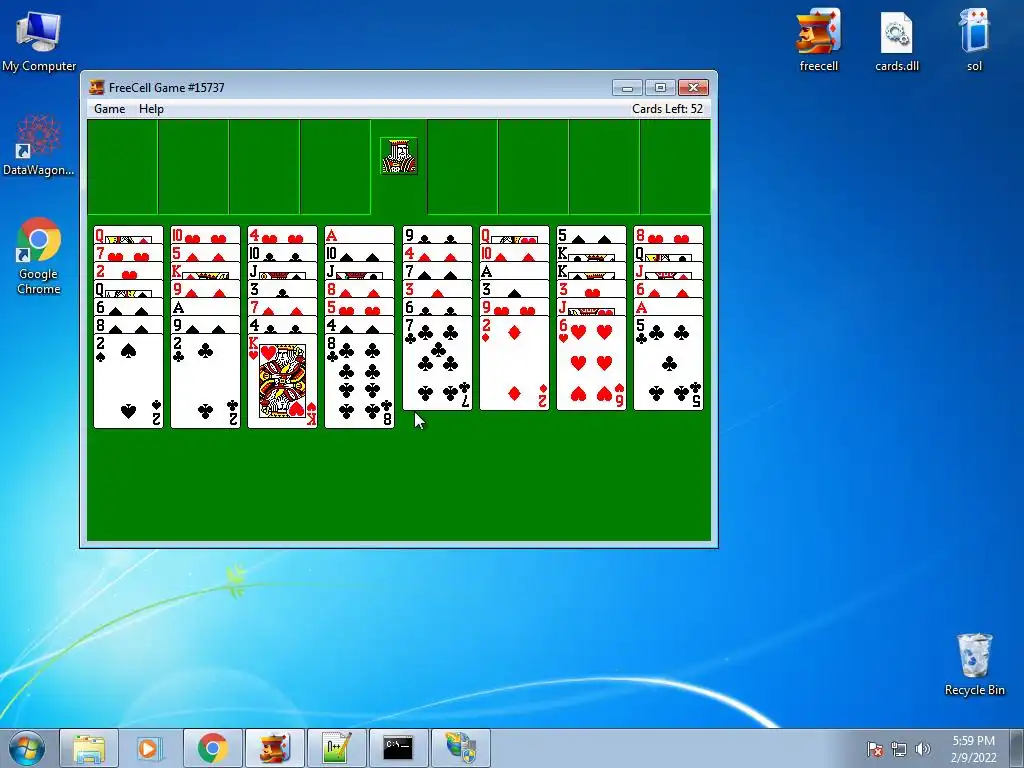This screenshot has height=768, width=1024.
Task: Open Notepad++ from the taskbar
Action: point(336,748)
